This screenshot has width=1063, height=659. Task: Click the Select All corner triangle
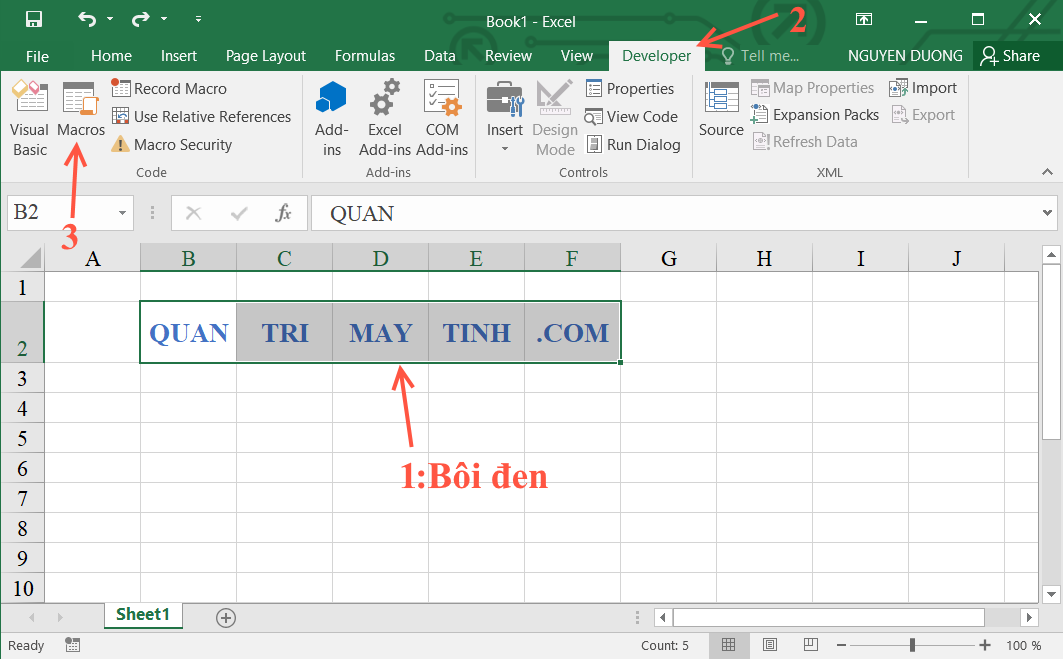(x=31, y=258)
